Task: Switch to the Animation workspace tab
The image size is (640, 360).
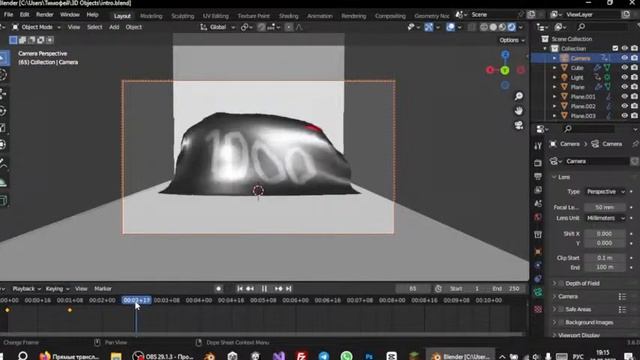Action: point(320,16)
